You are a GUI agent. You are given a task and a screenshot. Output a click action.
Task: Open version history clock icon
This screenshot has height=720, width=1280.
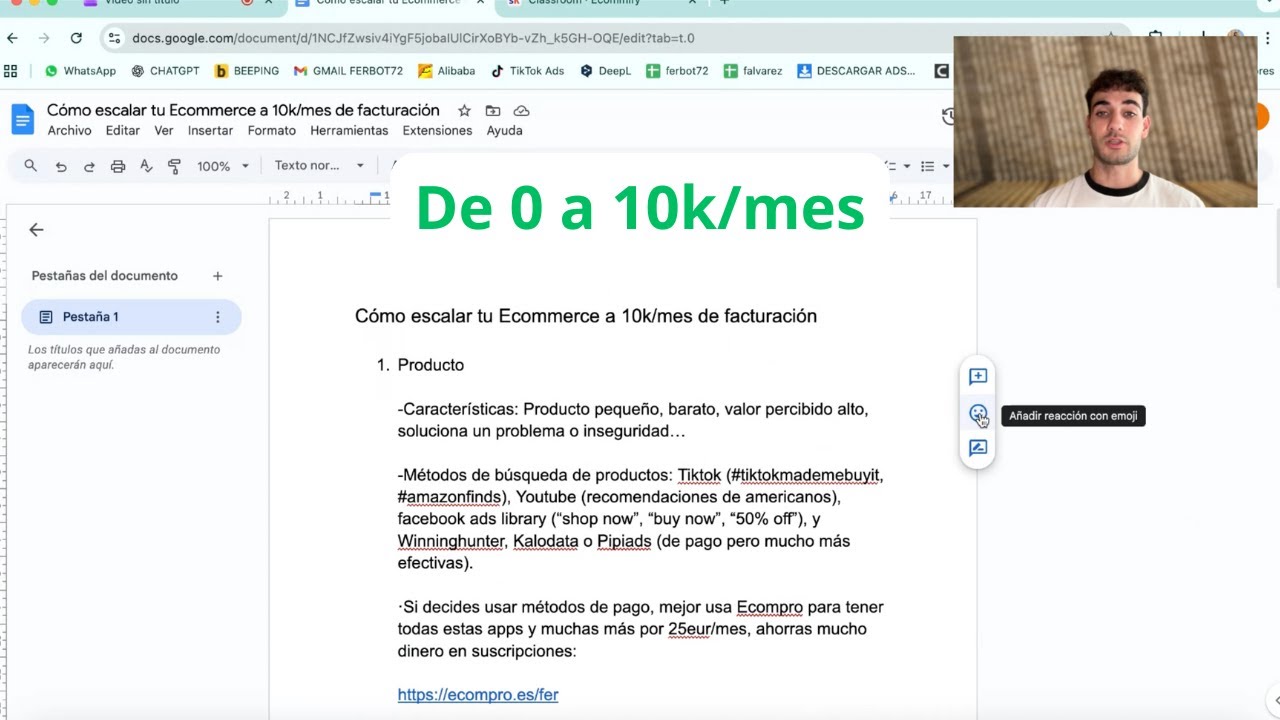click(x=948, y=117)
